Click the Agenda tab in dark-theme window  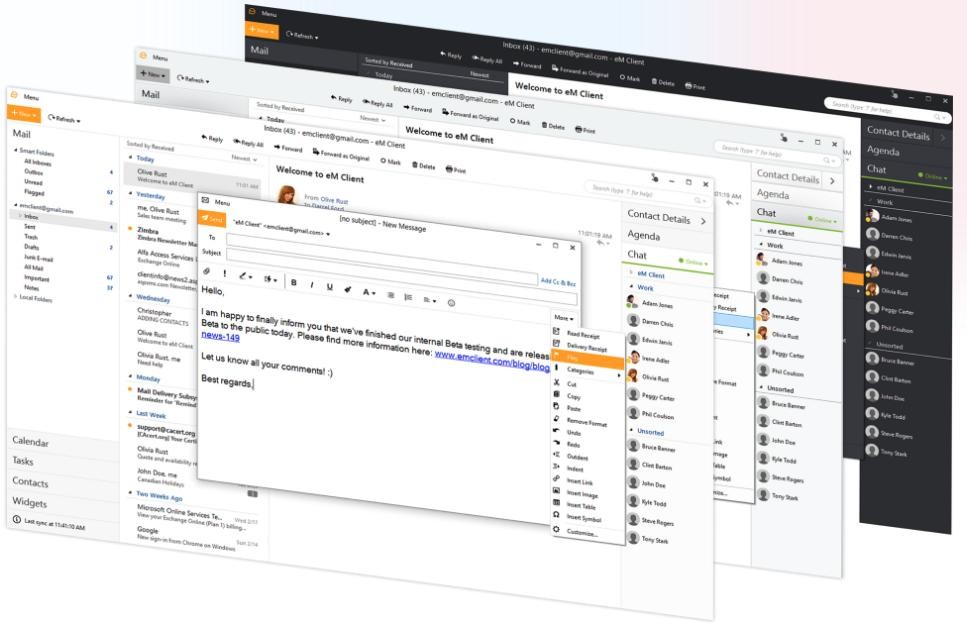coord(883,150)
